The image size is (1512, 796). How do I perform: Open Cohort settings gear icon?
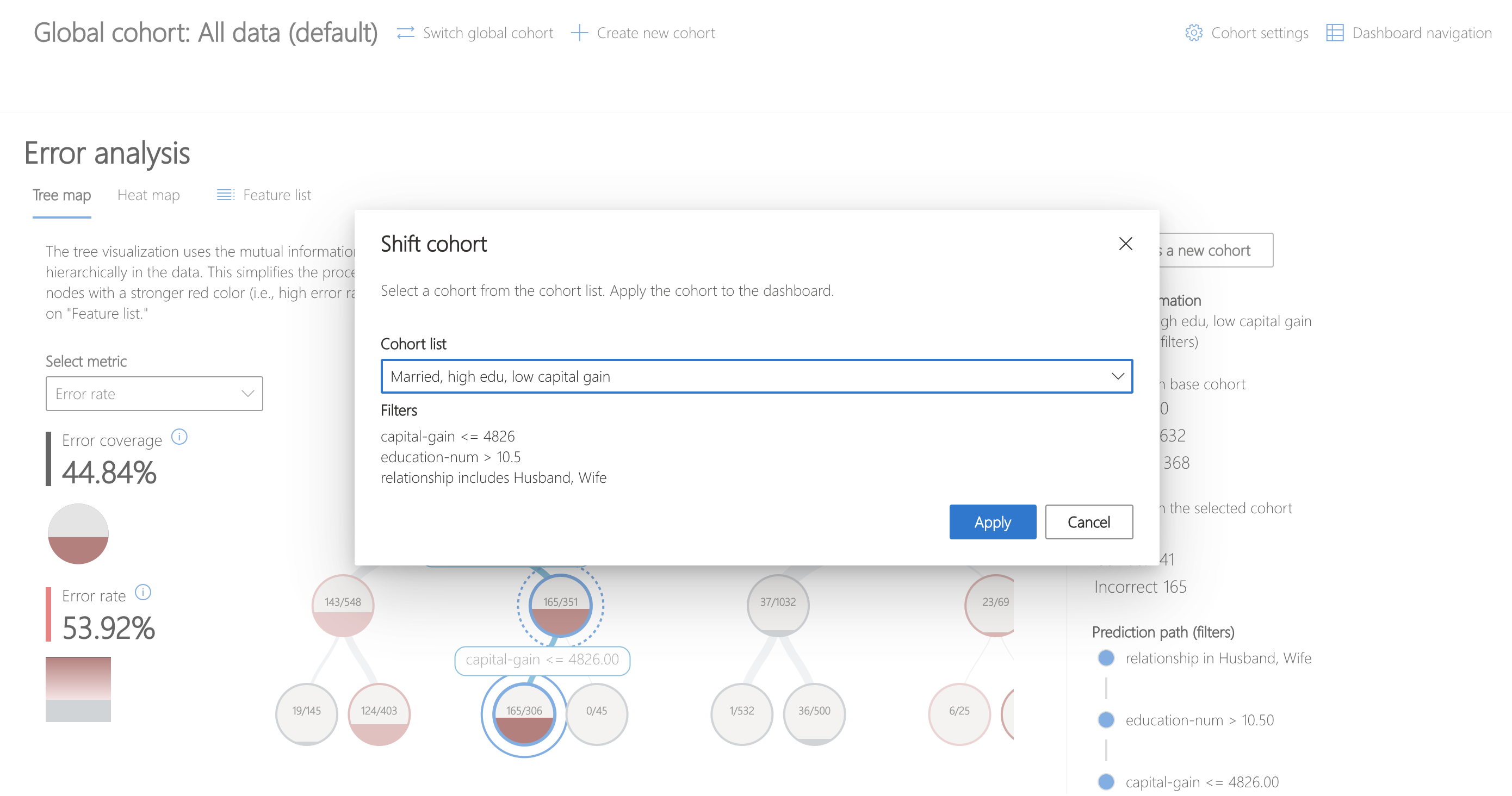click(x=1193, y=33)
